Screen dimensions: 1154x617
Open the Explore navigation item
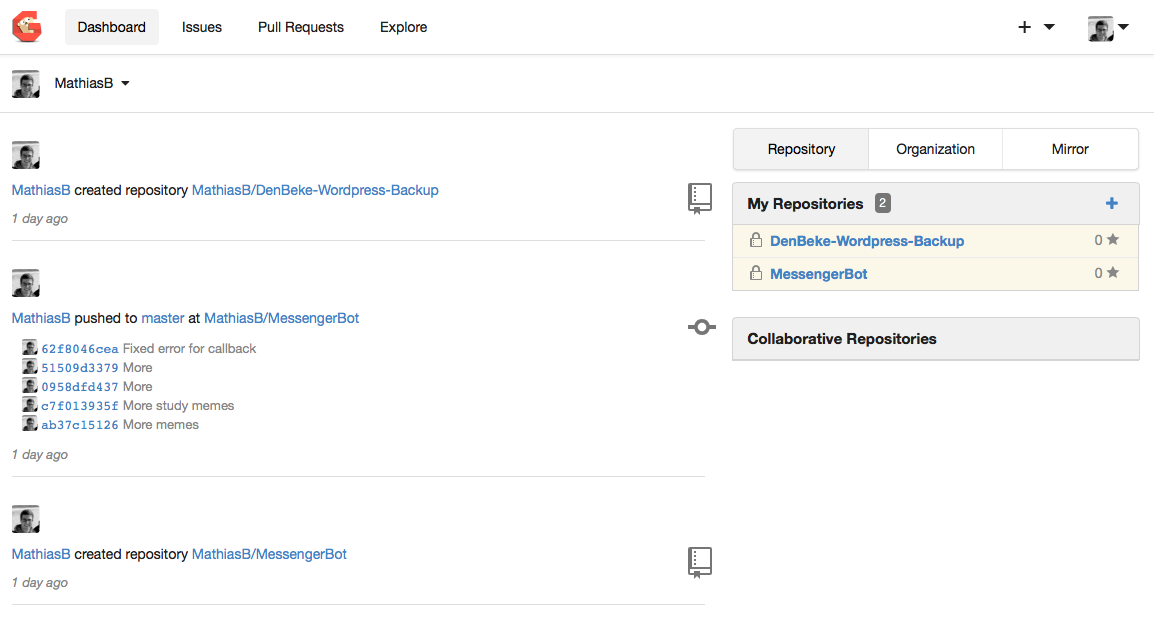tap(403, 27)
